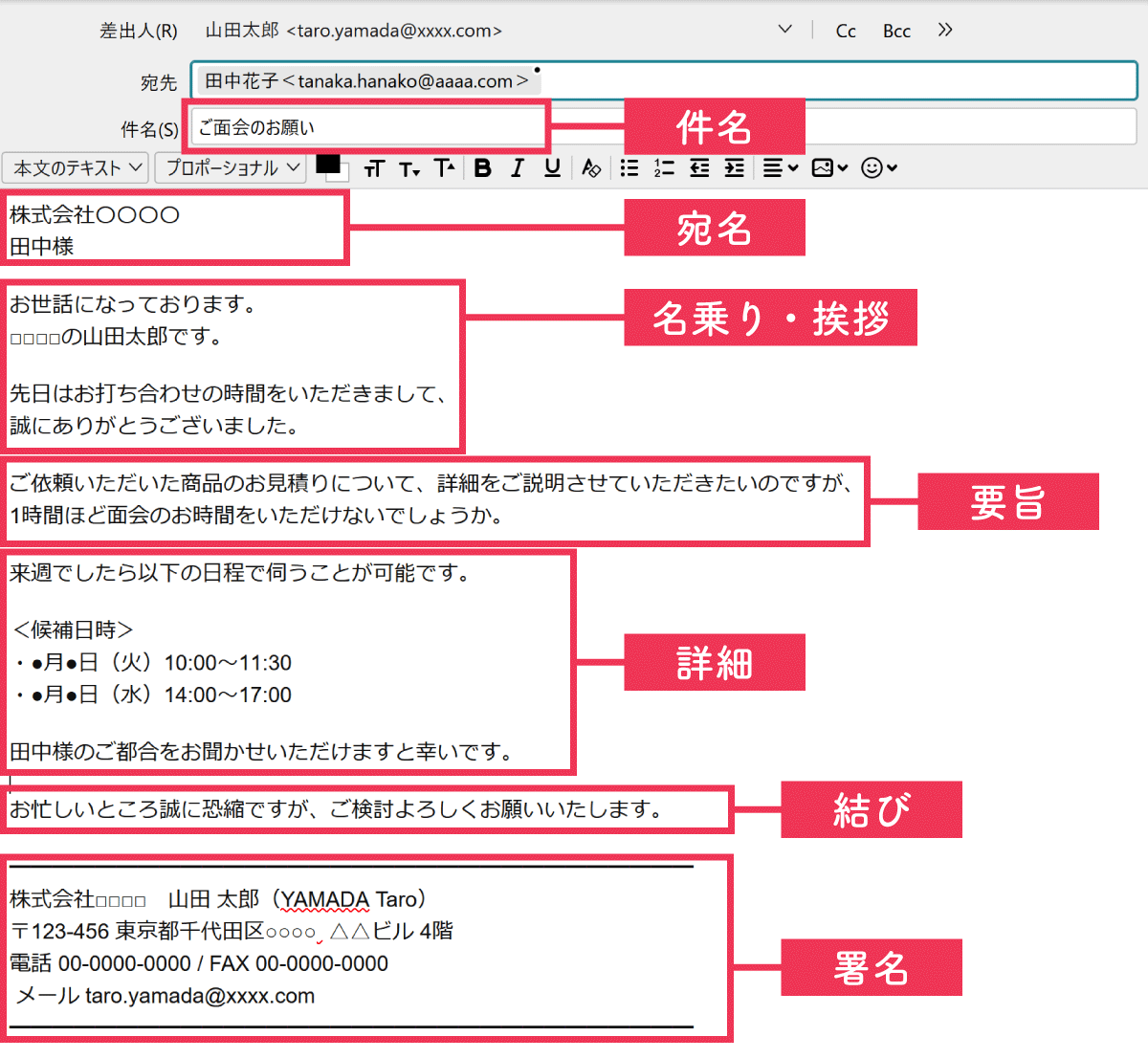Decrease the font size
This screenshot has height=1059, width=1148.
click(409, 167)
